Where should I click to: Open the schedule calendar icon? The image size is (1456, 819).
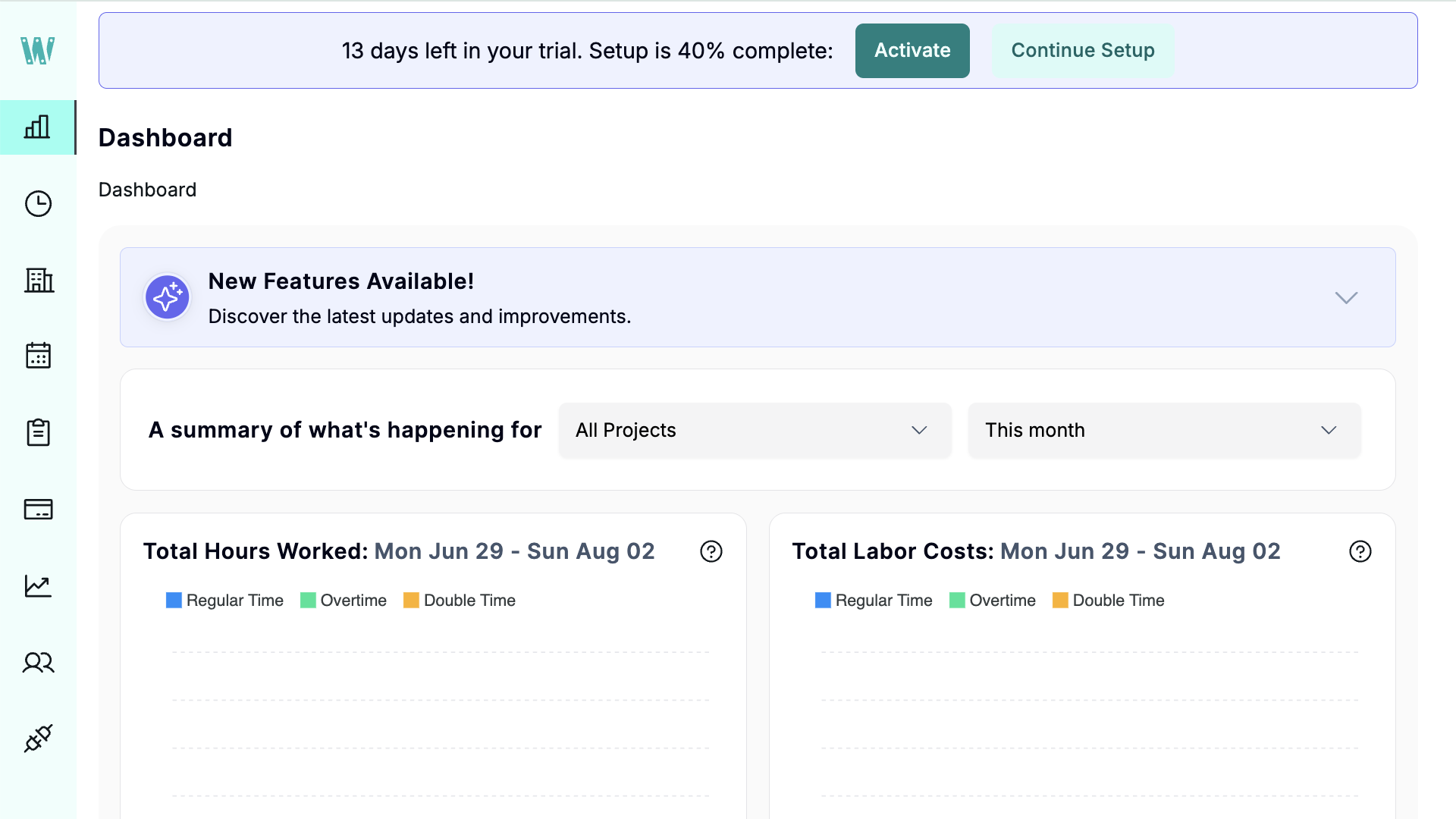(x=38, y=356)
